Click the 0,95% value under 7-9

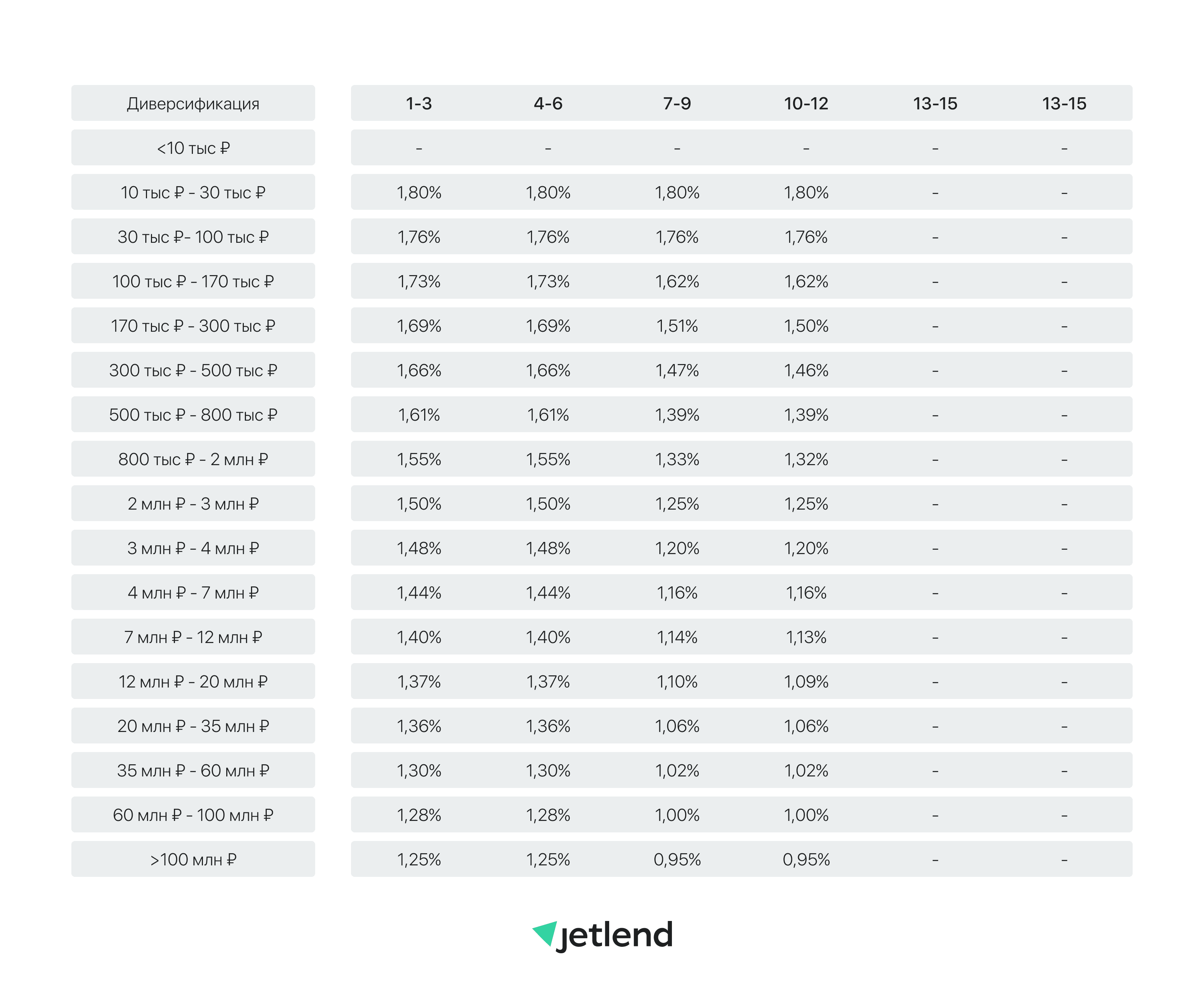pyautogui.click(x=677, y=859)
